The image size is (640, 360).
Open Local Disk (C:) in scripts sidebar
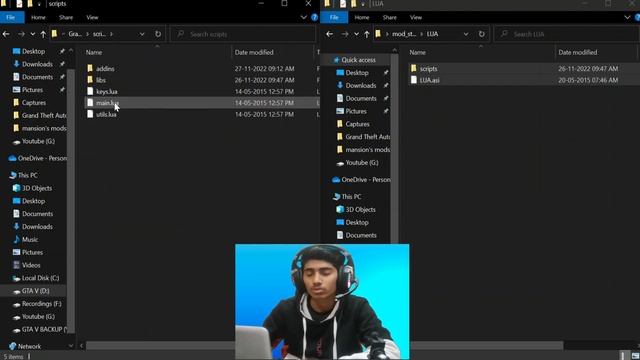(x=40, y=278)
